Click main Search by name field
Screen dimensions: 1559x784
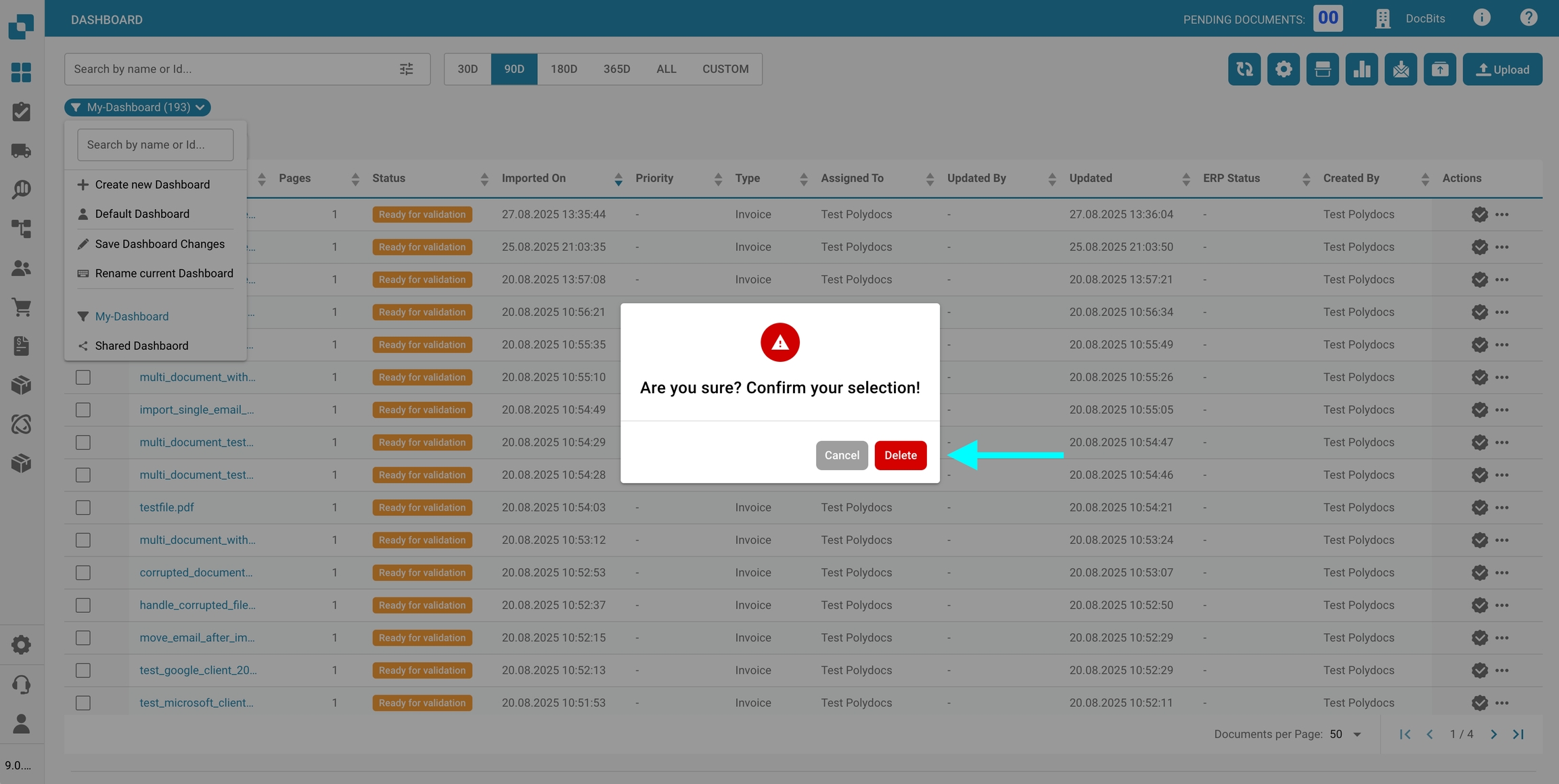click(230, 69)
